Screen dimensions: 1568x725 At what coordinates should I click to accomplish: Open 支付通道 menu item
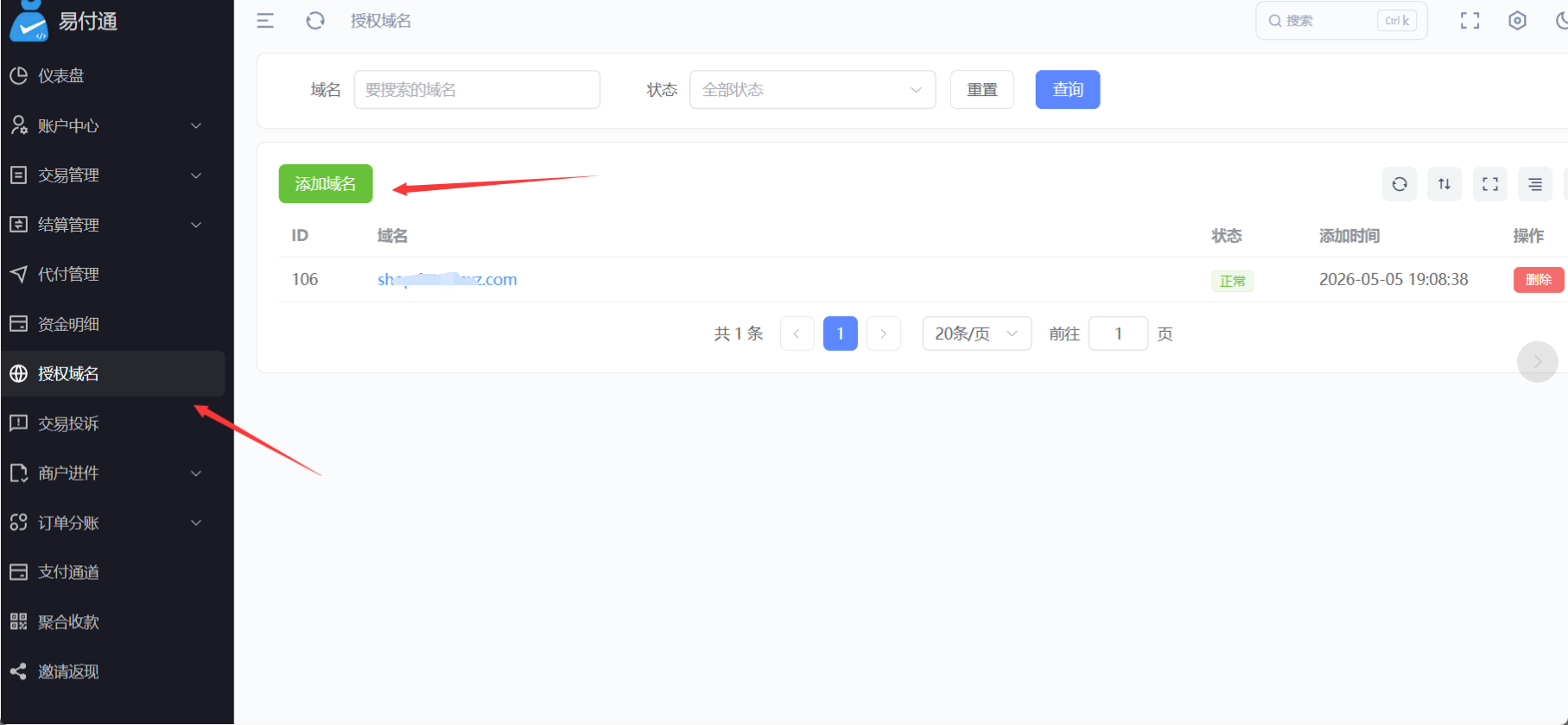113,572
